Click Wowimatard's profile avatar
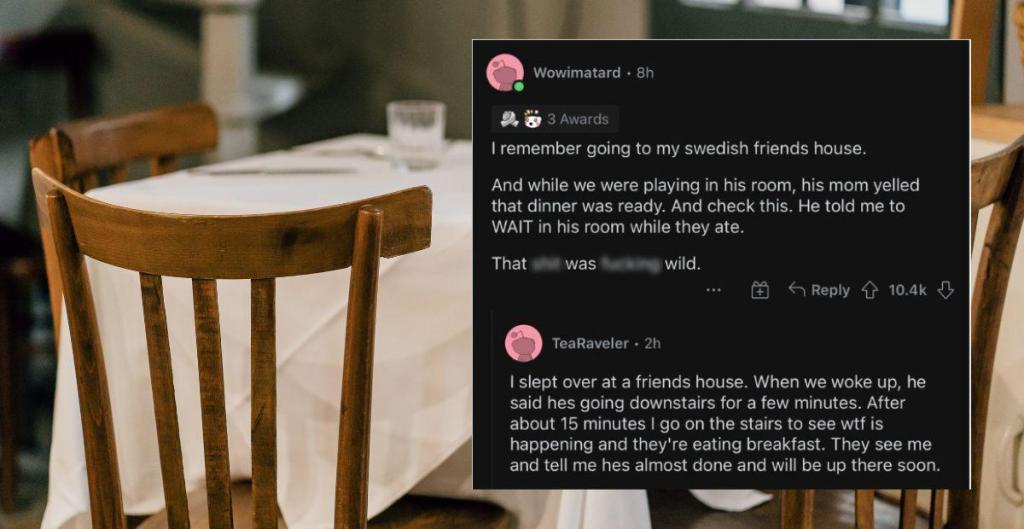Image resolution: width=1024 pixels, height=529 pixels. (505, 72)
